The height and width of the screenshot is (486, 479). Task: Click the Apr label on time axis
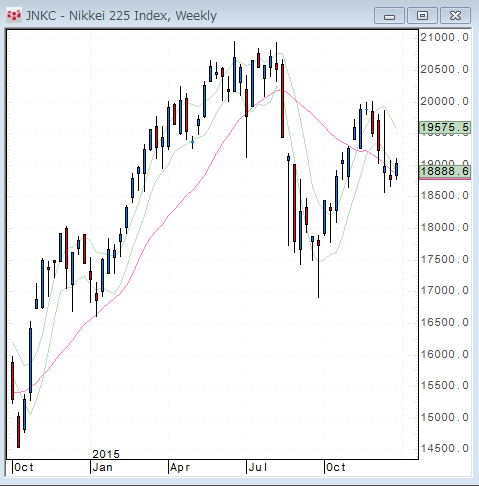(x=180, y=467)
